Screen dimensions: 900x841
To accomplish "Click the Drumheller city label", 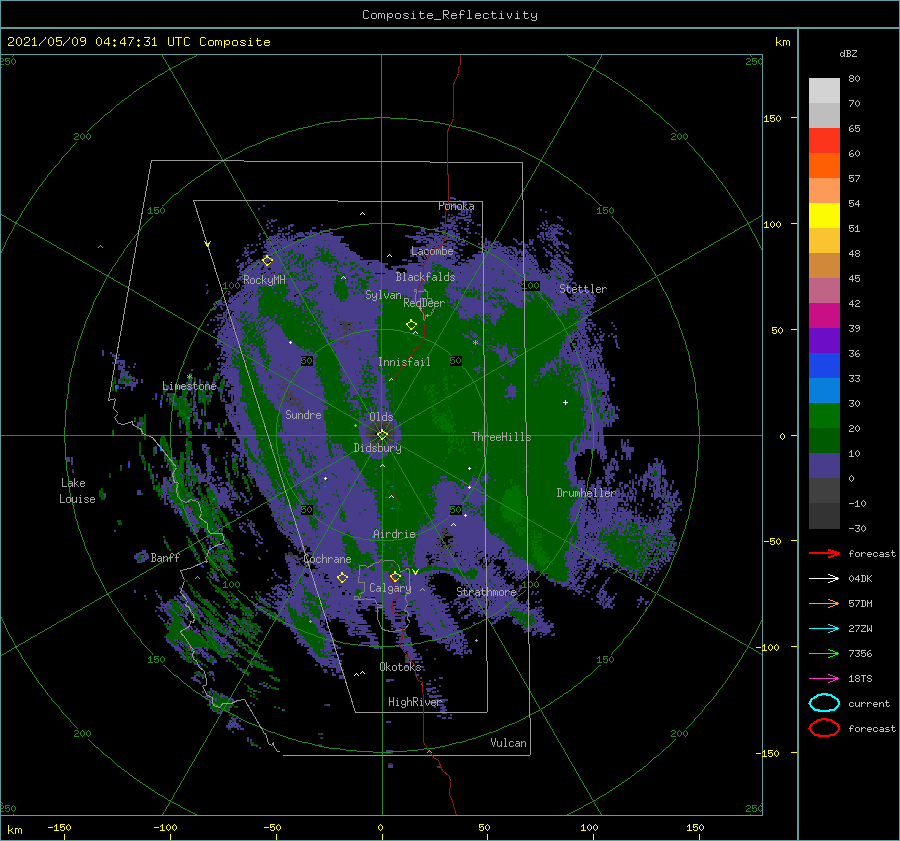I will click(x=586, y=493).
